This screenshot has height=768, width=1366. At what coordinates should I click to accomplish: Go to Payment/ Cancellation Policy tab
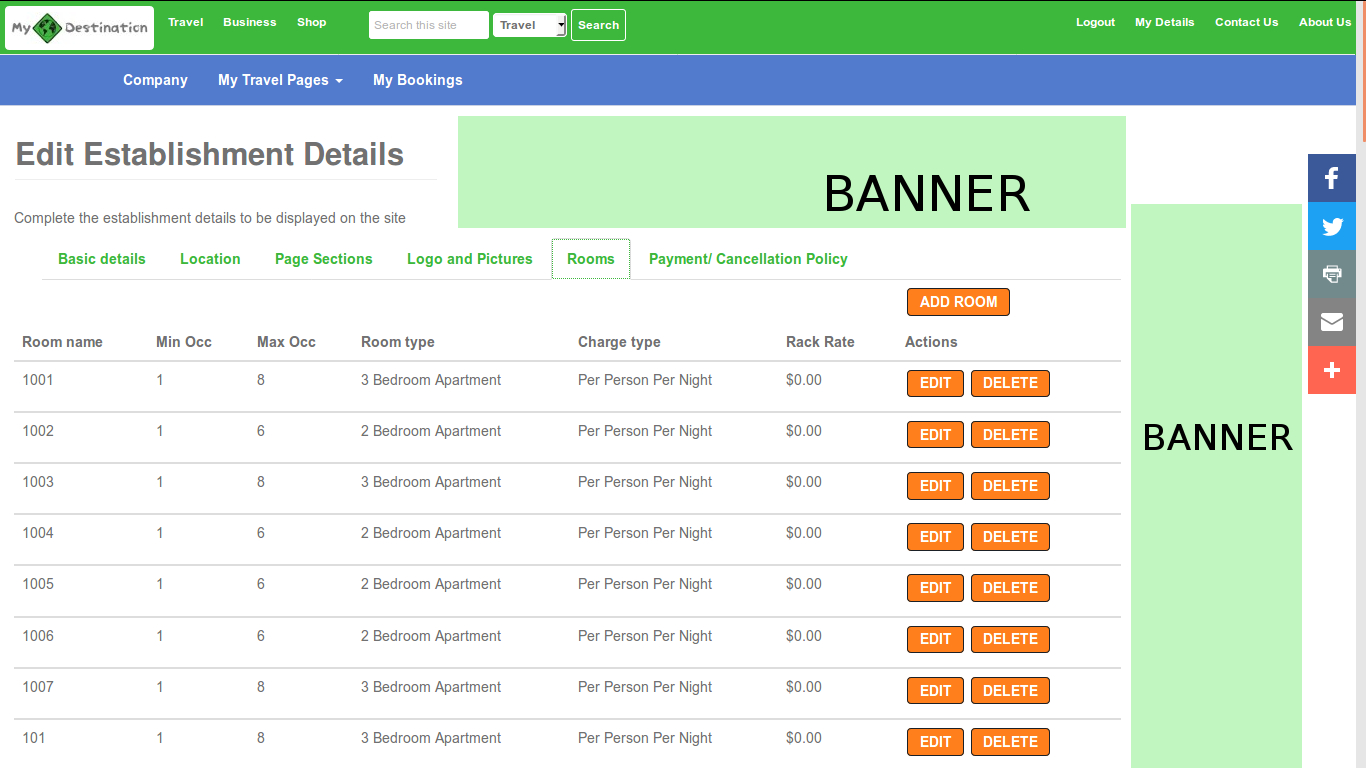(748, 259)
